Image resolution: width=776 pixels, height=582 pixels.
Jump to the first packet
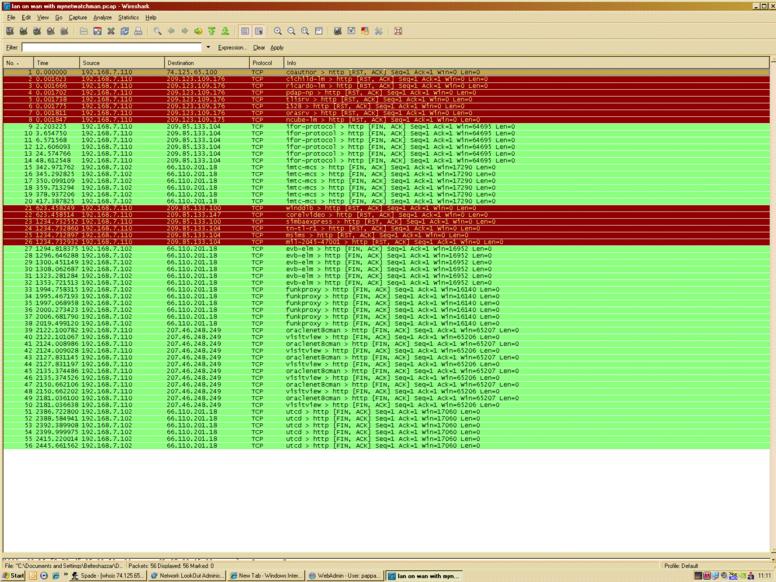click(x=212, y=31)
